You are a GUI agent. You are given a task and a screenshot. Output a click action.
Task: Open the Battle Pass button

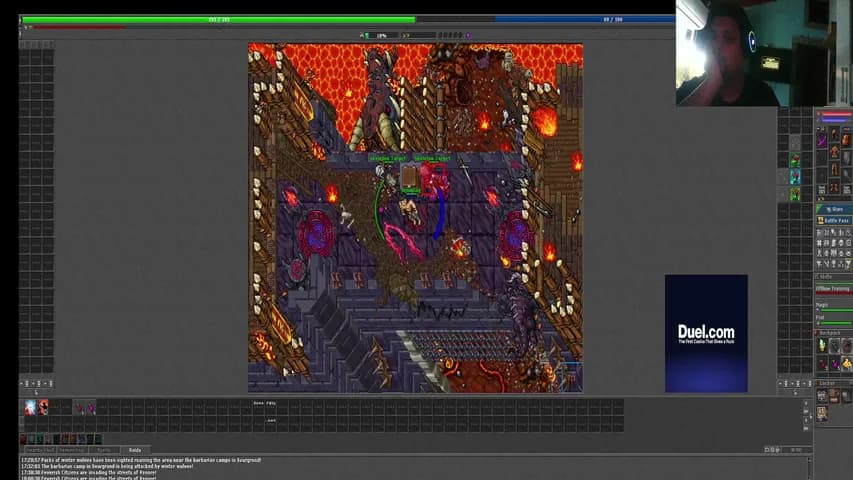coord(834,220)
